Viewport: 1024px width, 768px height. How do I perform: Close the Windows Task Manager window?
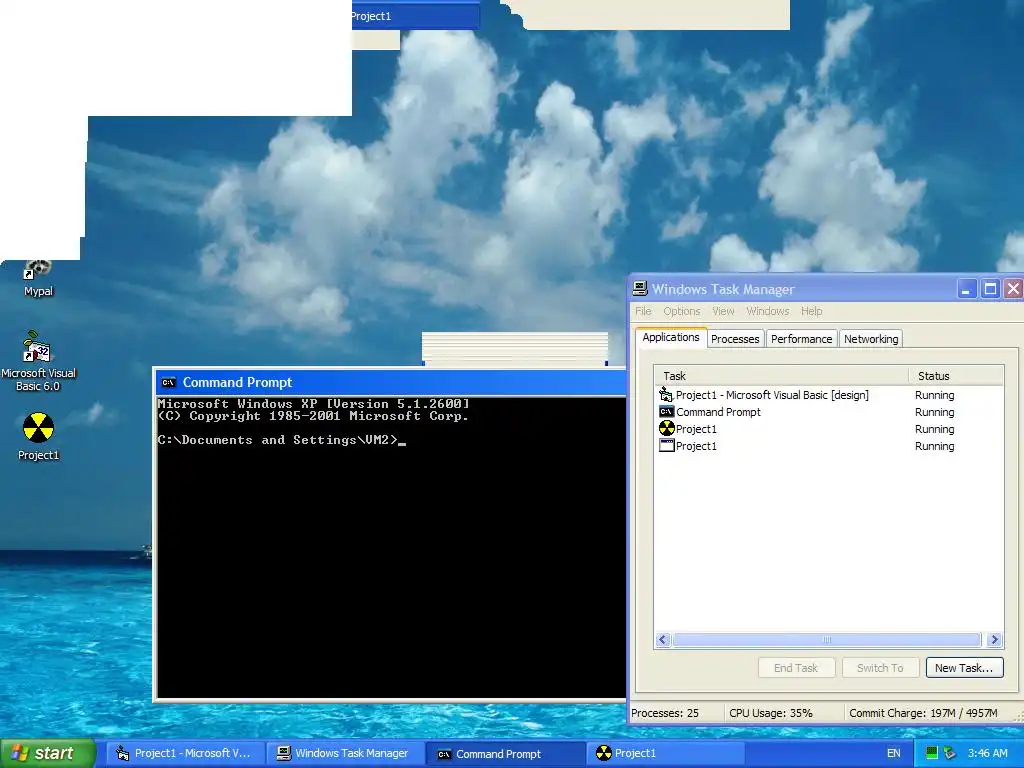(1013, 289)
